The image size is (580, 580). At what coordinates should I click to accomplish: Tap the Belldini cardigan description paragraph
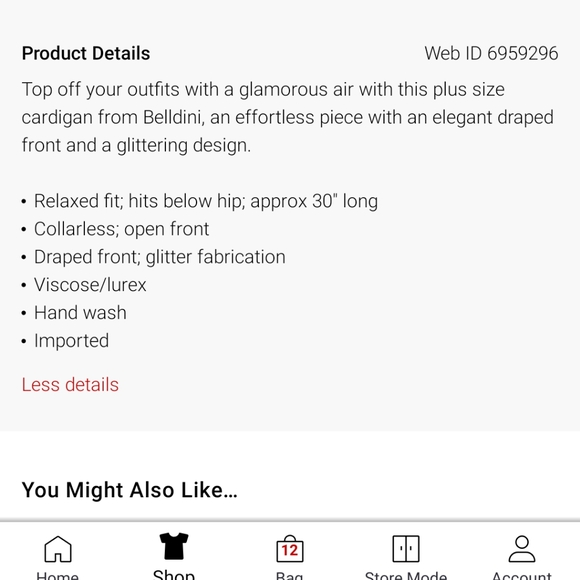pos(288,117)
